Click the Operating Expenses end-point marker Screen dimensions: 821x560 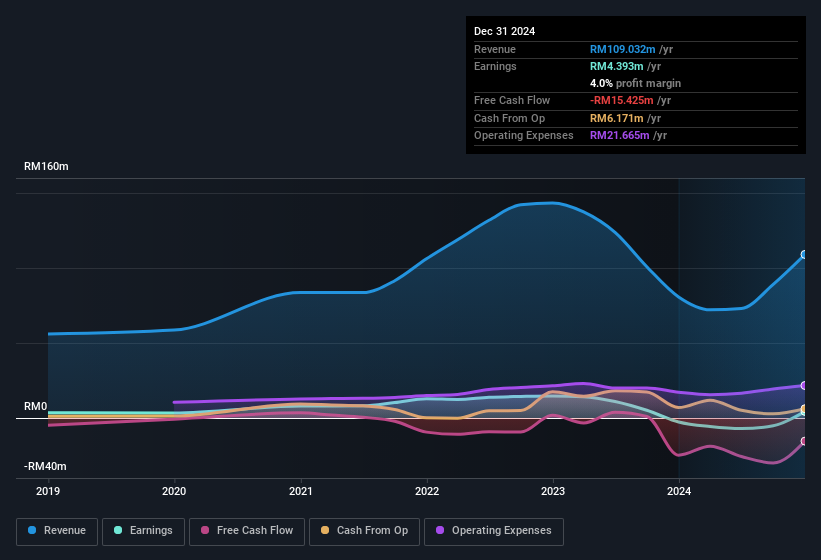click(804, 386)
